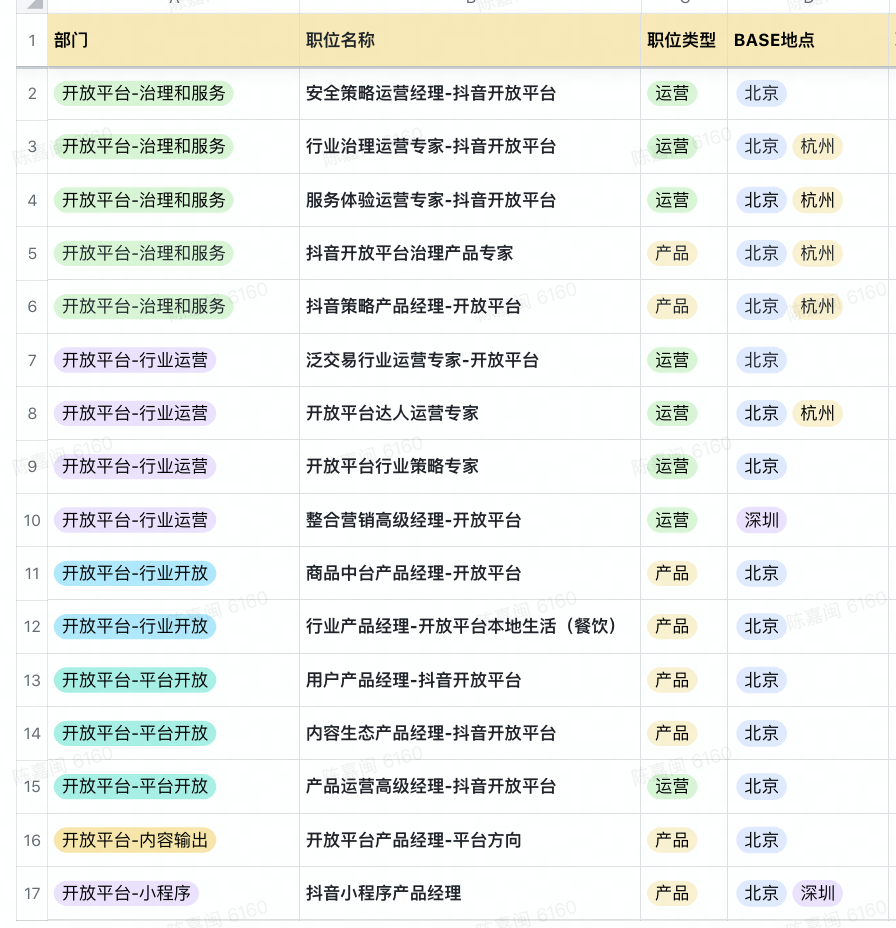This screenshot has height=928, width=896.
Task: Click 内容生态产品经理-抖音开放平台 cell
Action: click(470, 733)
